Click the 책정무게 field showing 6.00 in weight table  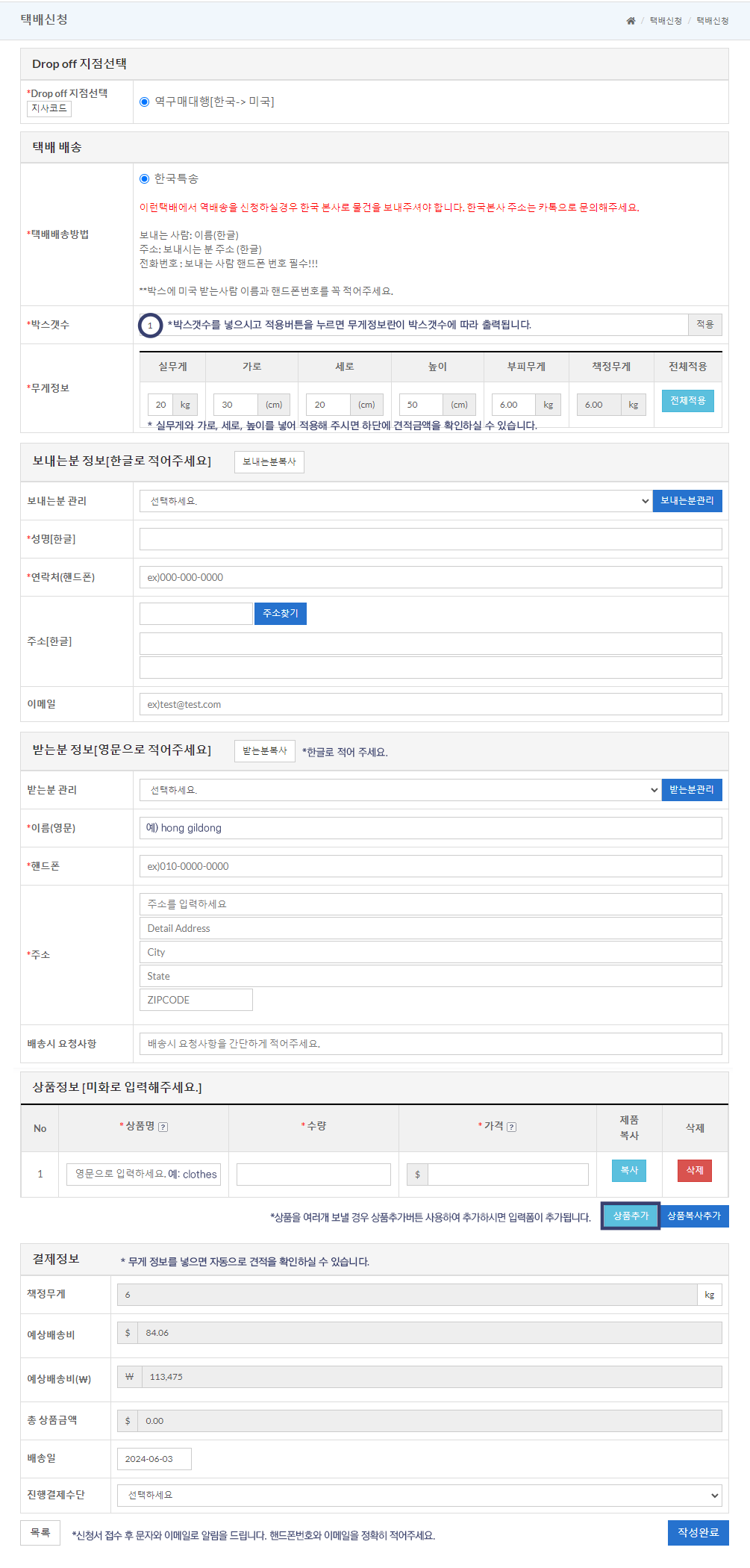pos(599,405)
